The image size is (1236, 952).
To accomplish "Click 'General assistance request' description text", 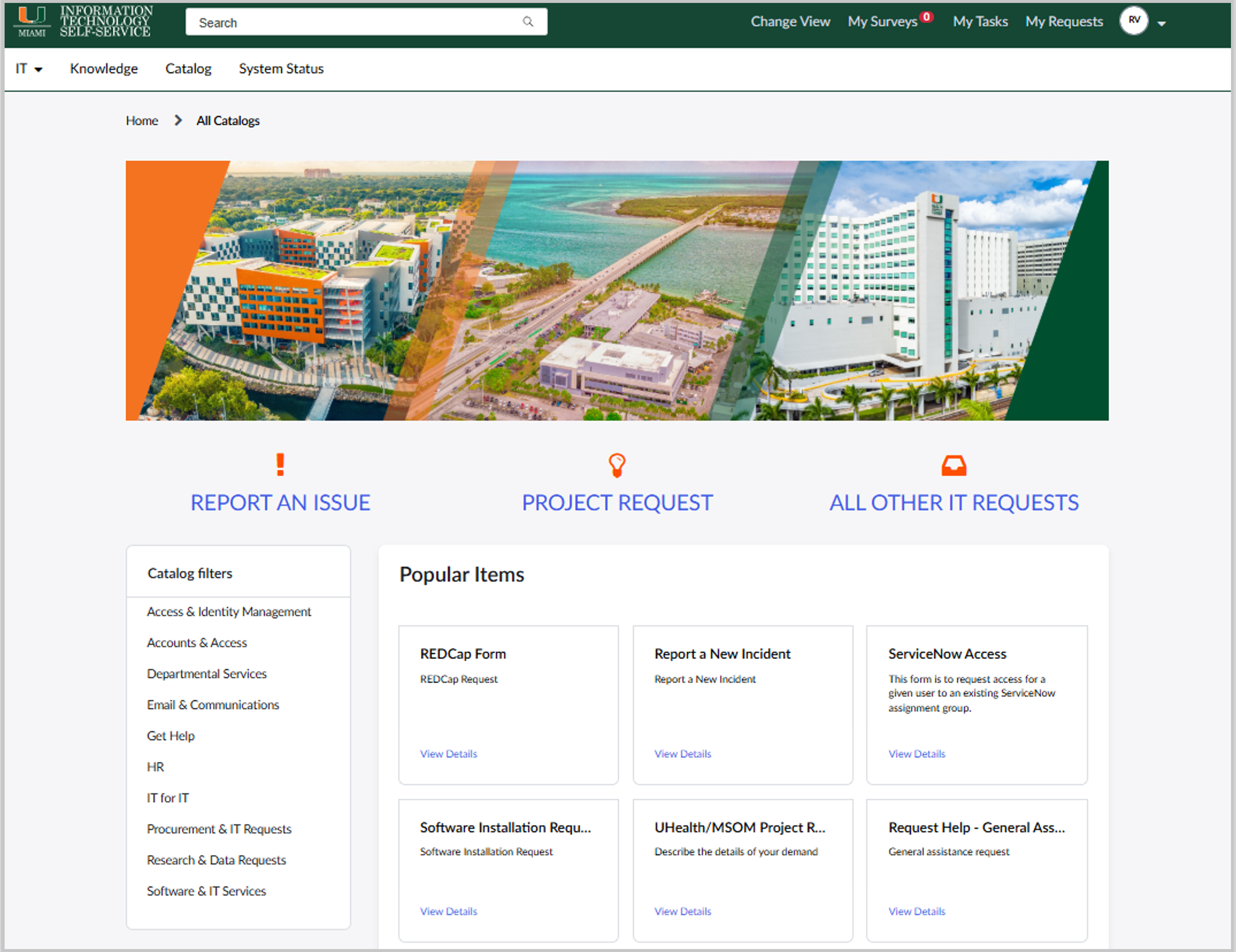I will pyautogui.click(x=949, y=852).
